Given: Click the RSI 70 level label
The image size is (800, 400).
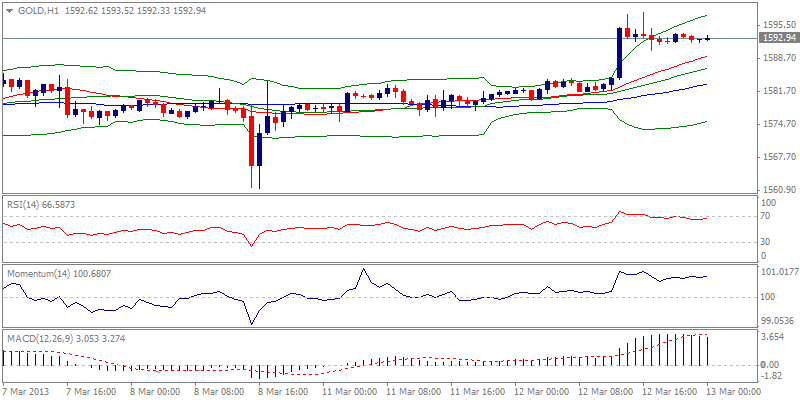Looking at the screenshot, I should pyautogui.click(x=768, y=216).
